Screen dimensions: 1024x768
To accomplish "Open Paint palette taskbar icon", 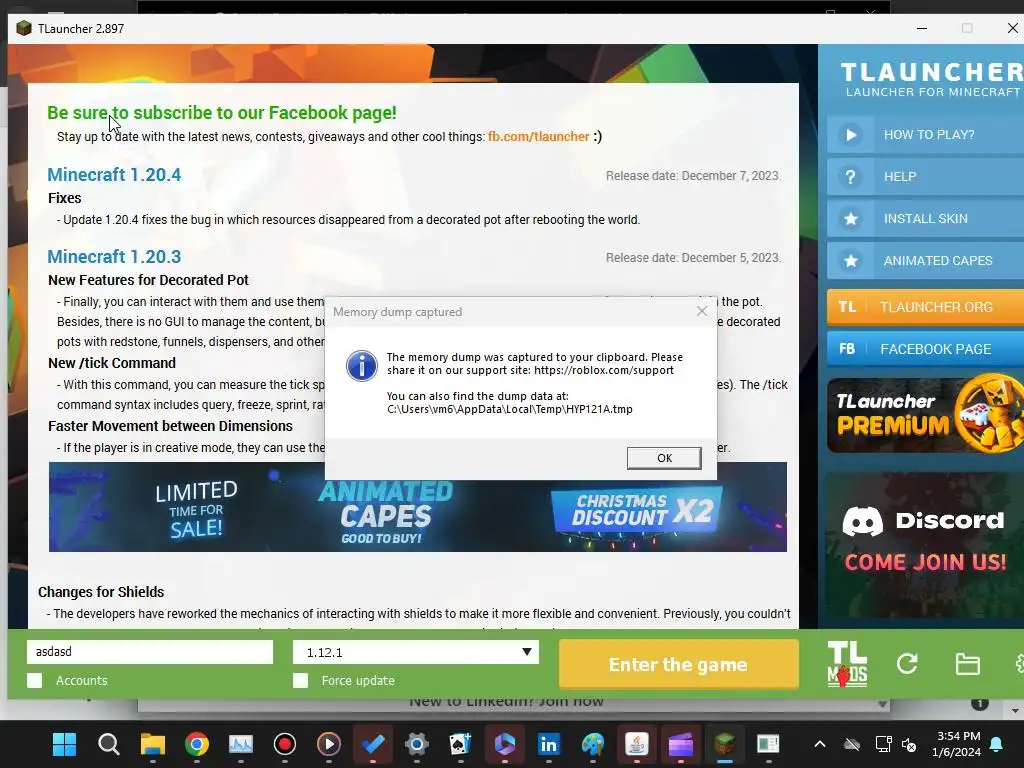I will pos(593,744).
